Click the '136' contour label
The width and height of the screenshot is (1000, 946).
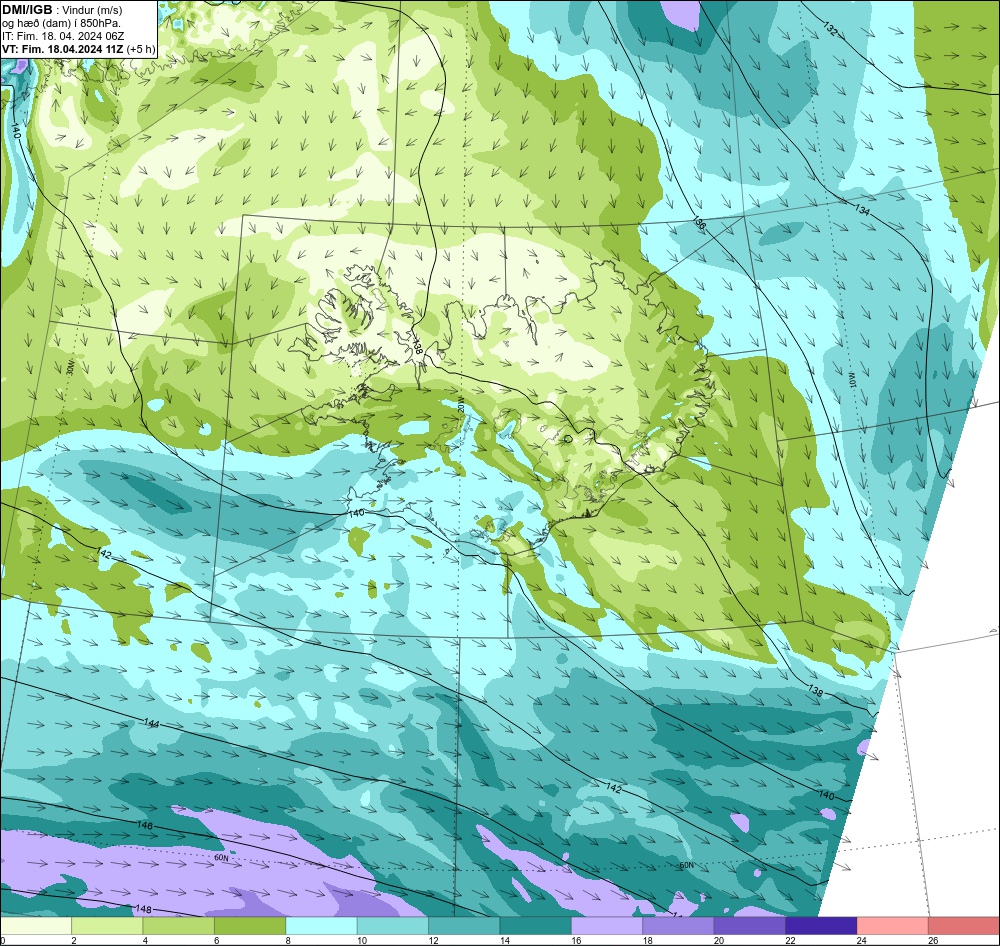[699, 223]
